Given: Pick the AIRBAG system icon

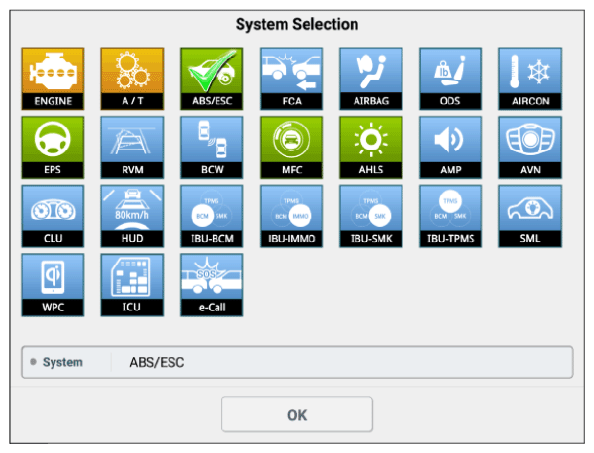Looking at the screenshot, I should 371,79.
